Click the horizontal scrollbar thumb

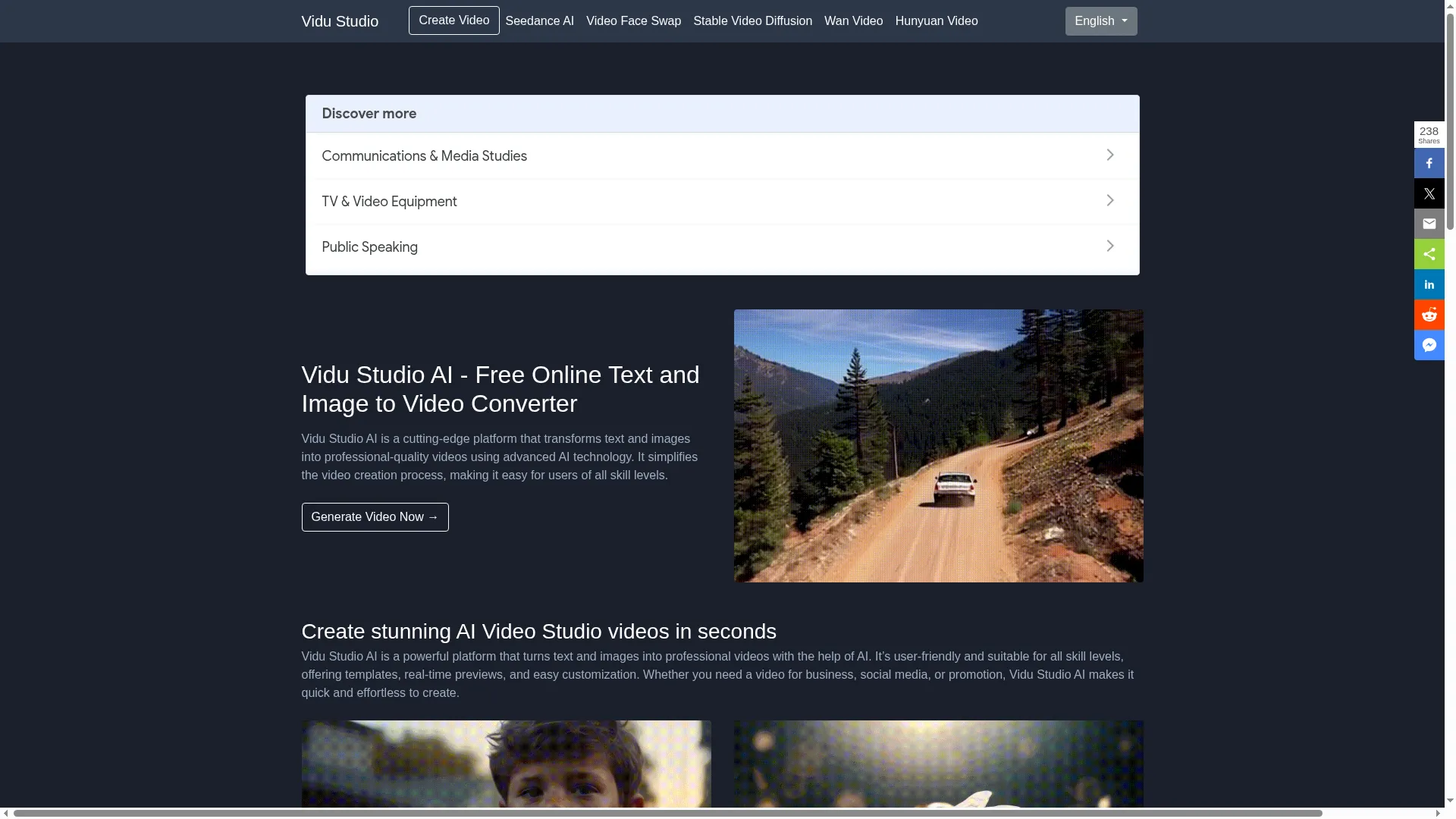(x=667, y=813)
